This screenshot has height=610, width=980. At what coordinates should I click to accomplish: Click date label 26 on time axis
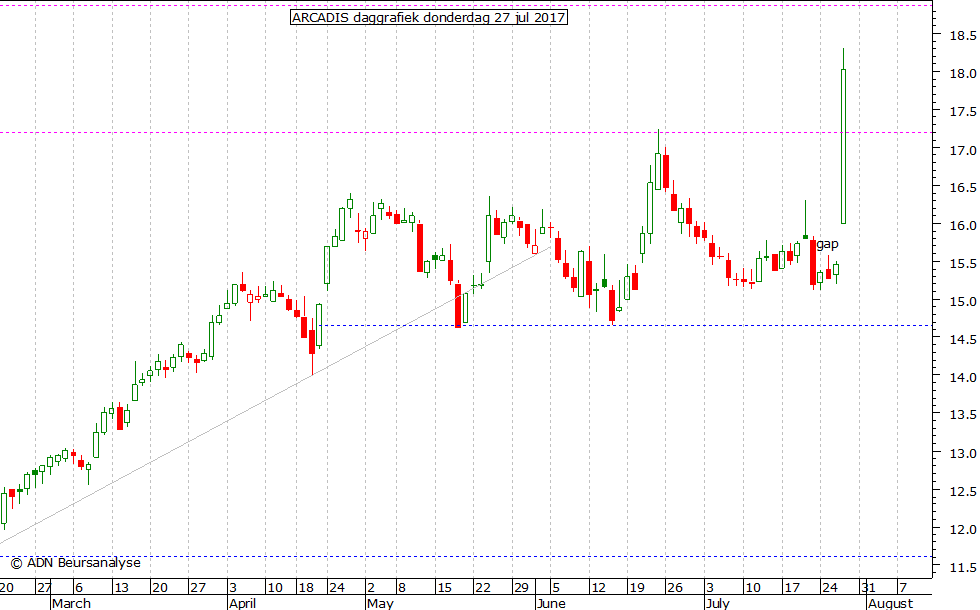[x=675, y=588]
